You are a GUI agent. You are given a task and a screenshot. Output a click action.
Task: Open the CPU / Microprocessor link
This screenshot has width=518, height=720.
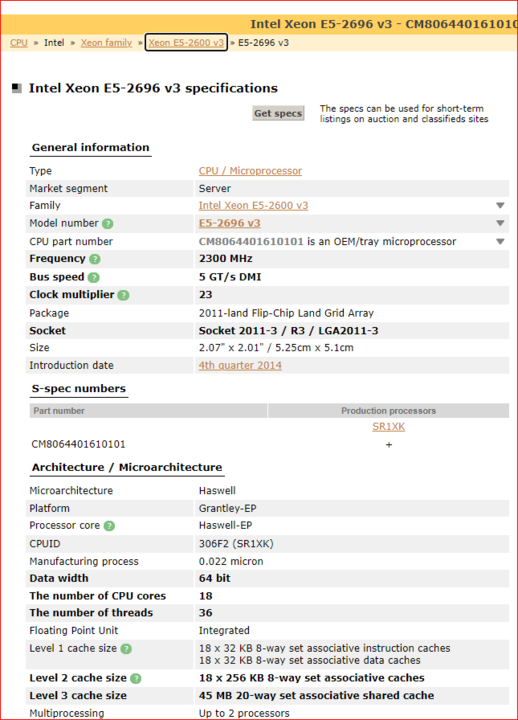point(250,171)
